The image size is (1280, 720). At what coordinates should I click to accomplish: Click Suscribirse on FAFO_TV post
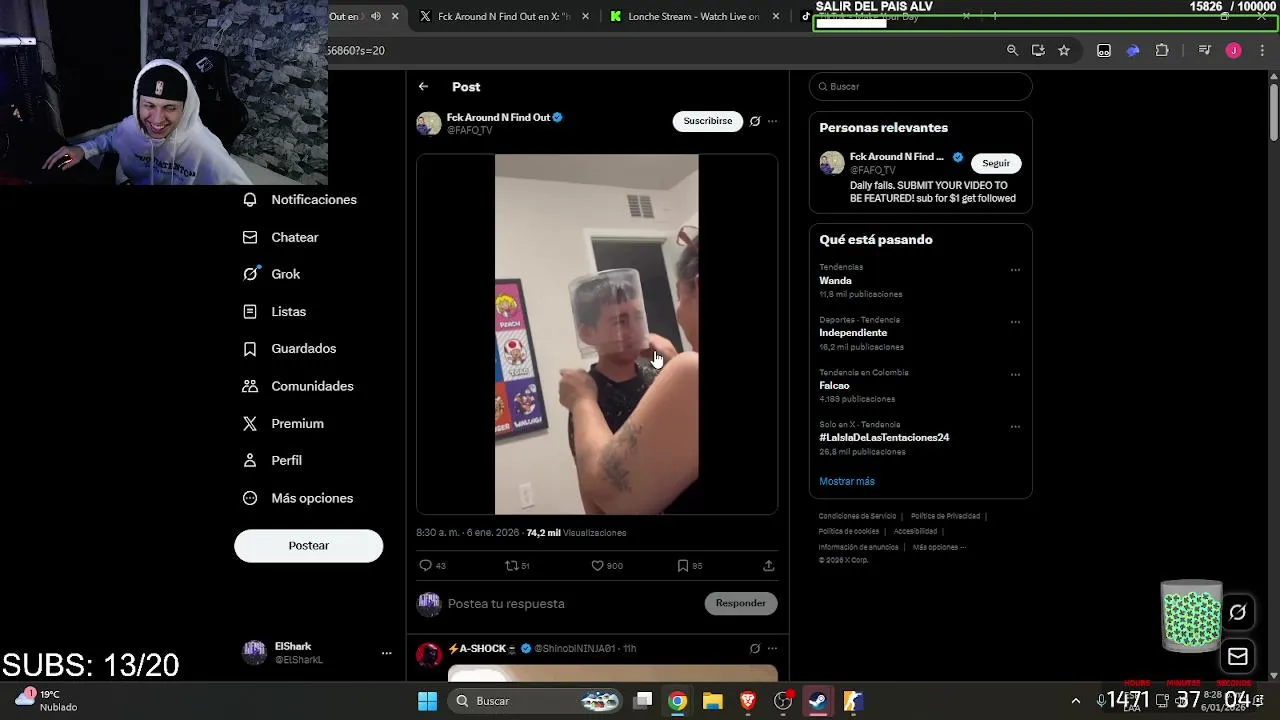coord(708,121)
